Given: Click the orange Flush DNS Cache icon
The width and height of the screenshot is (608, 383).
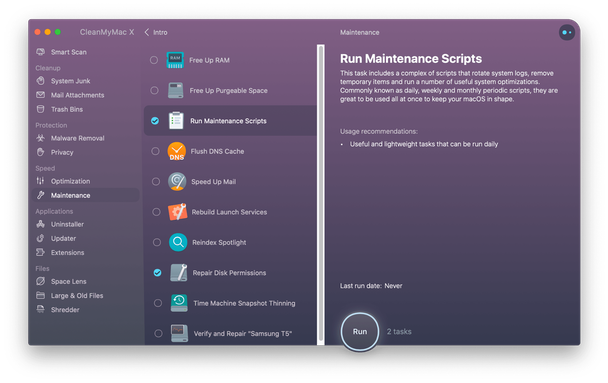Looking at the screenshot, I should click(176, 151).
